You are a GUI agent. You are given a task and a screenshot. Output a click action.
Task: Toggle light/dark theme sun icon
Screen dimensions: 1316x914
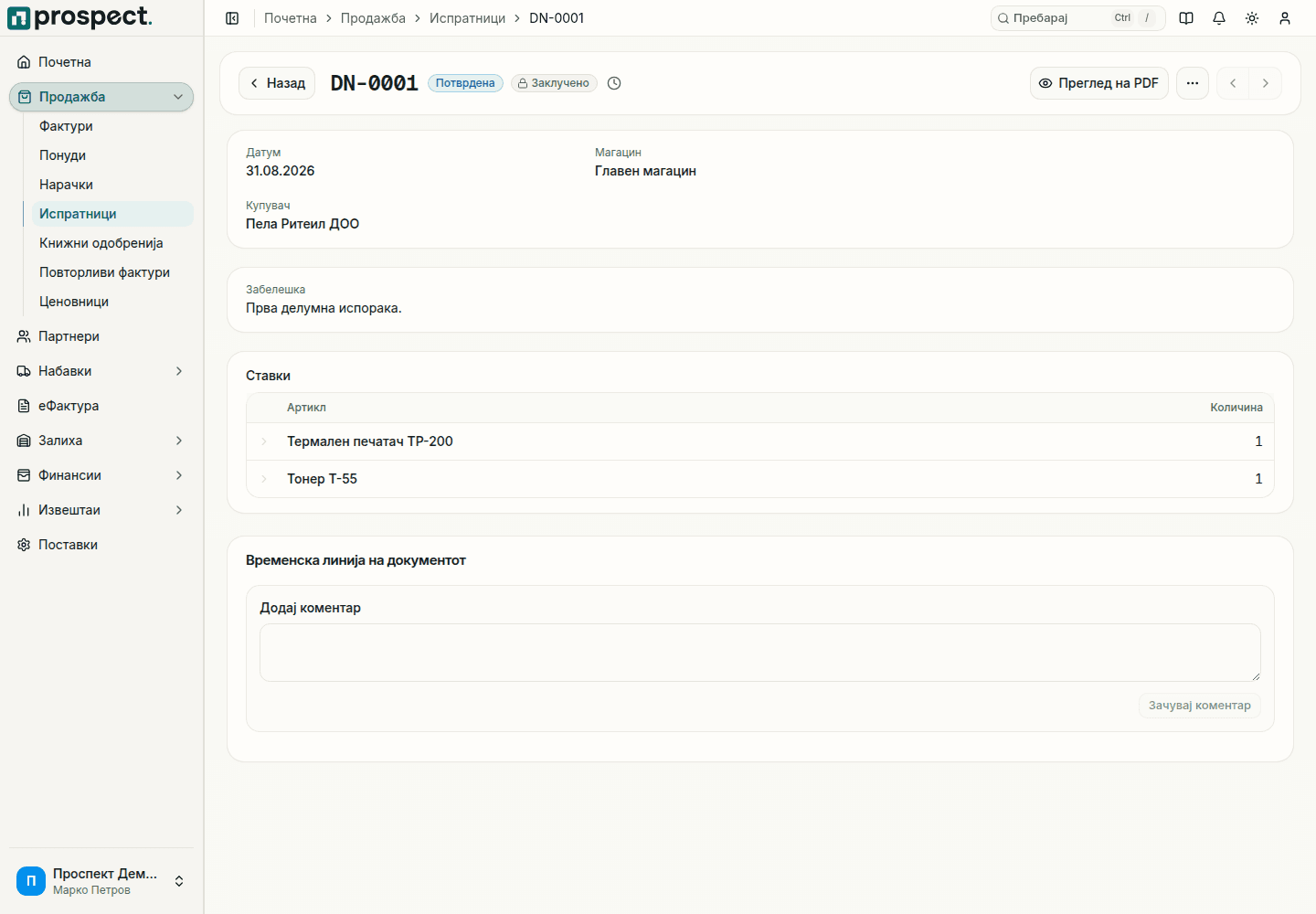tap(1252, 18)
